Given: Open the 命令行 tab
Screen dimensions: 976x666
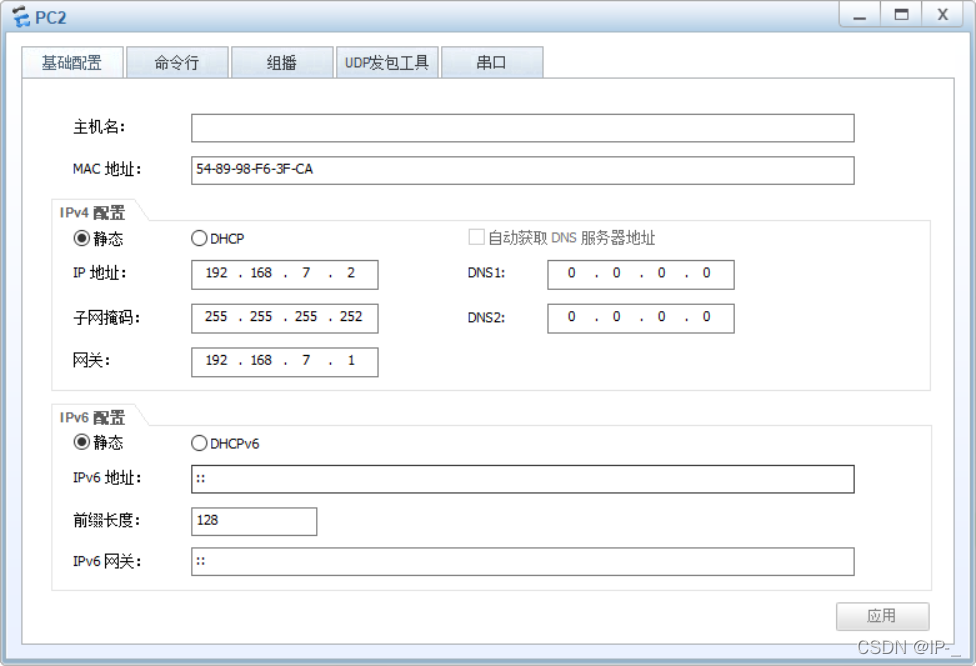Looking at the screenshot, I should [177, 62].
